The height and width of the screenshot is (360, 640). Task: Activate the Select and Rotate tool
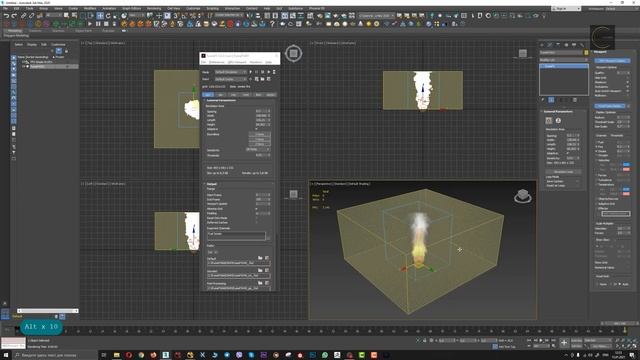tap(108, 16)
